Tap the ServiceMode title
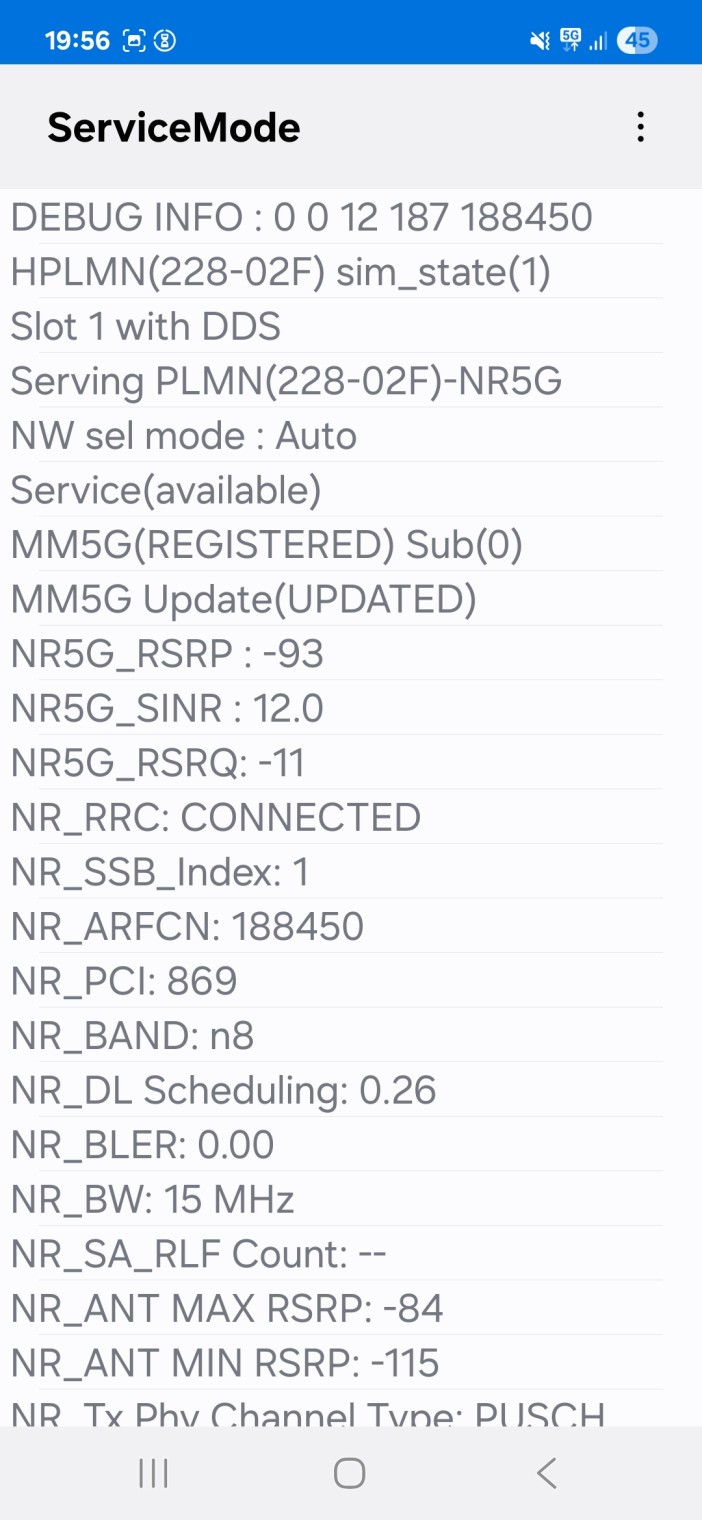 tap(174, 127)
